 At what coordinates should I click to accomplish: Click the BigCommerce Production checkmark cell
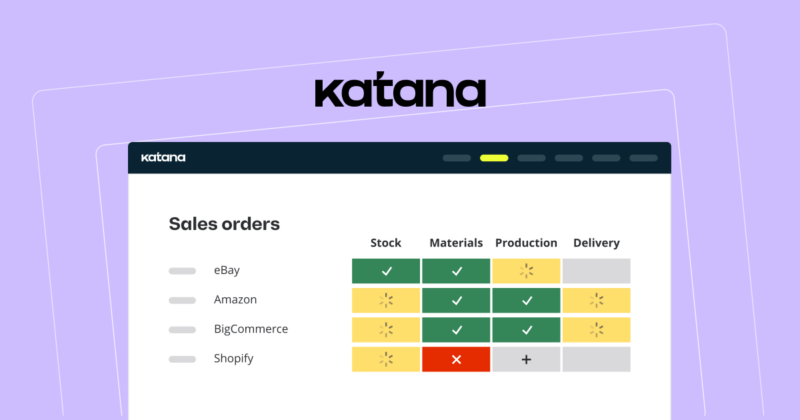pos(526,329)
